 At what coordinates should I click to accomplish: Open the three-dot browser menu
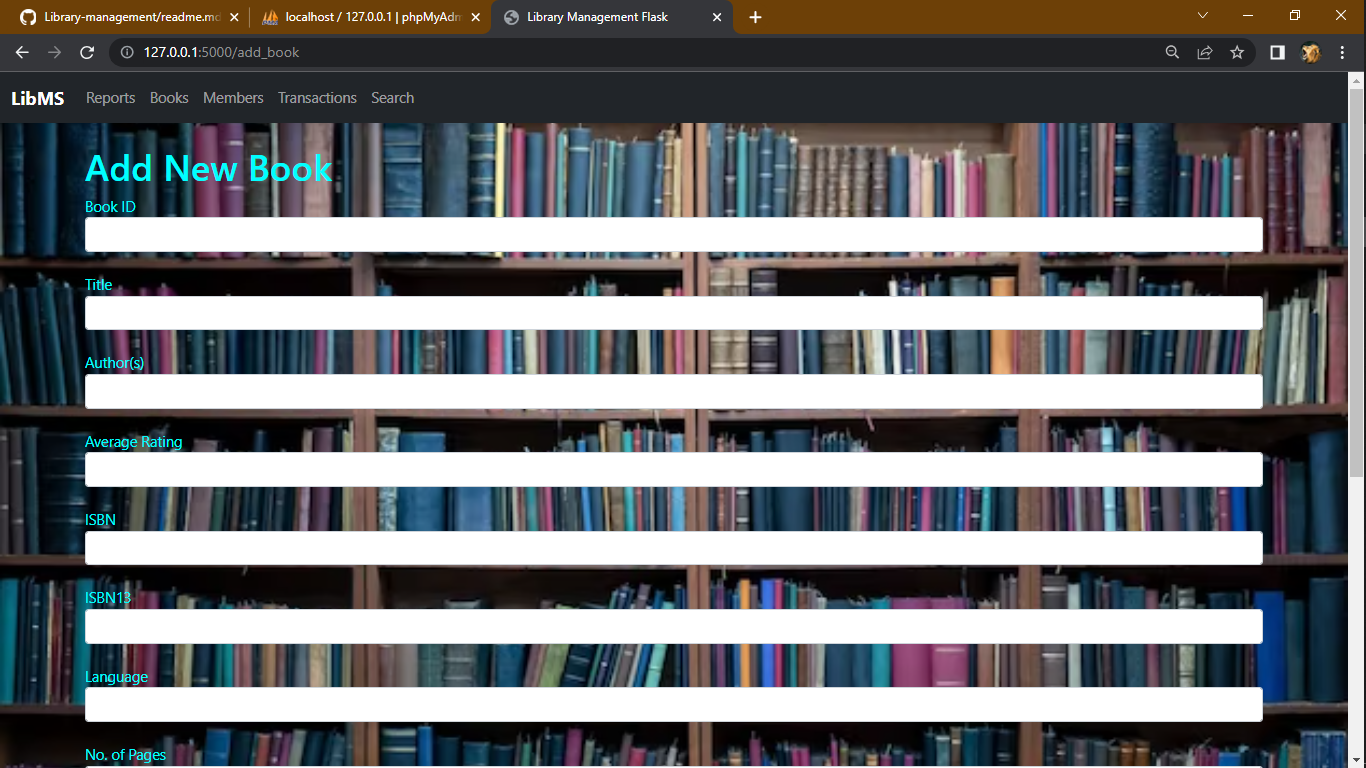tap(1343, 52)
